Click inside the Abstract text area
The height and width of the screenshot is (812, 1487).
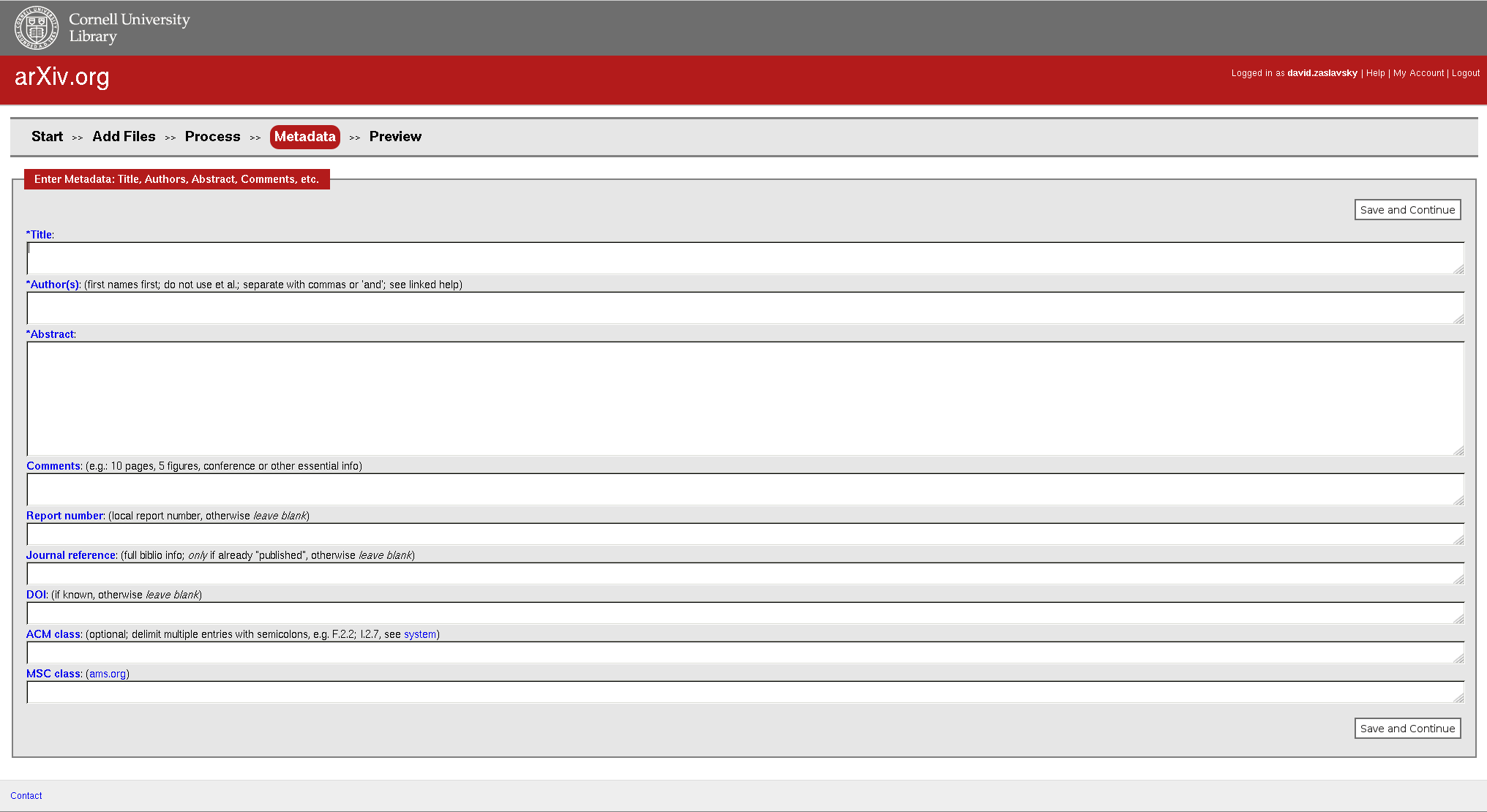[x=745, y=399]
